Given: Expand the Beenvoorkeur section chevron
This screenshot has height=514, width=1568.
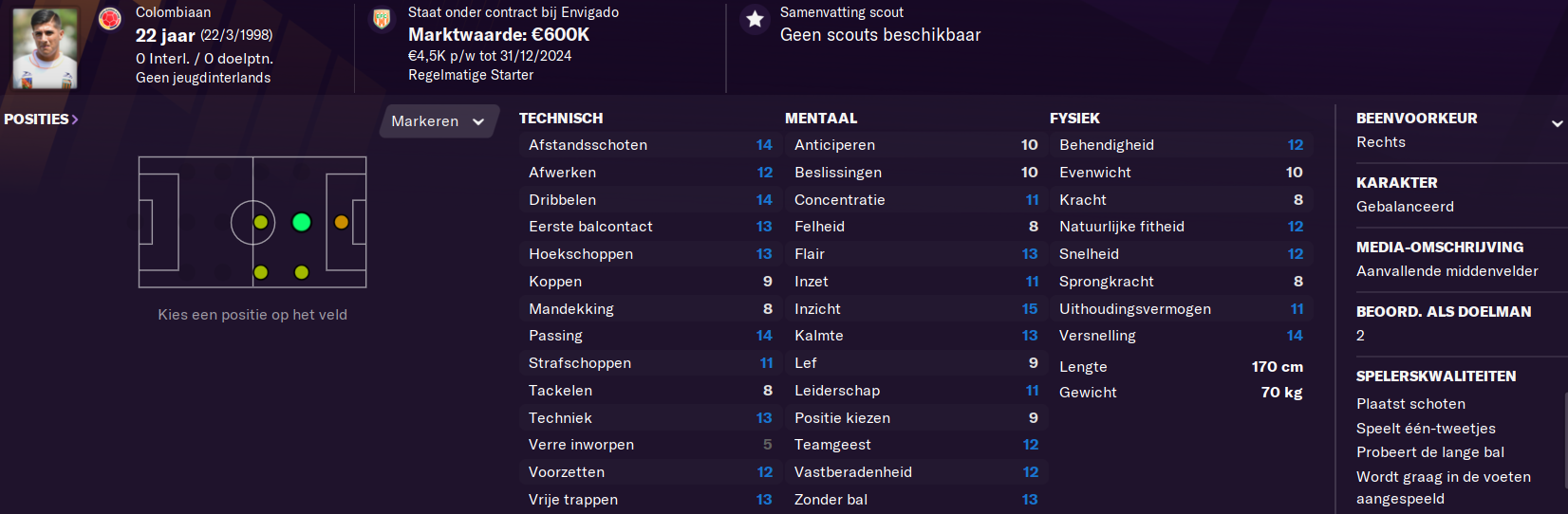Looking at the screenshot, I should [1557, 123].
